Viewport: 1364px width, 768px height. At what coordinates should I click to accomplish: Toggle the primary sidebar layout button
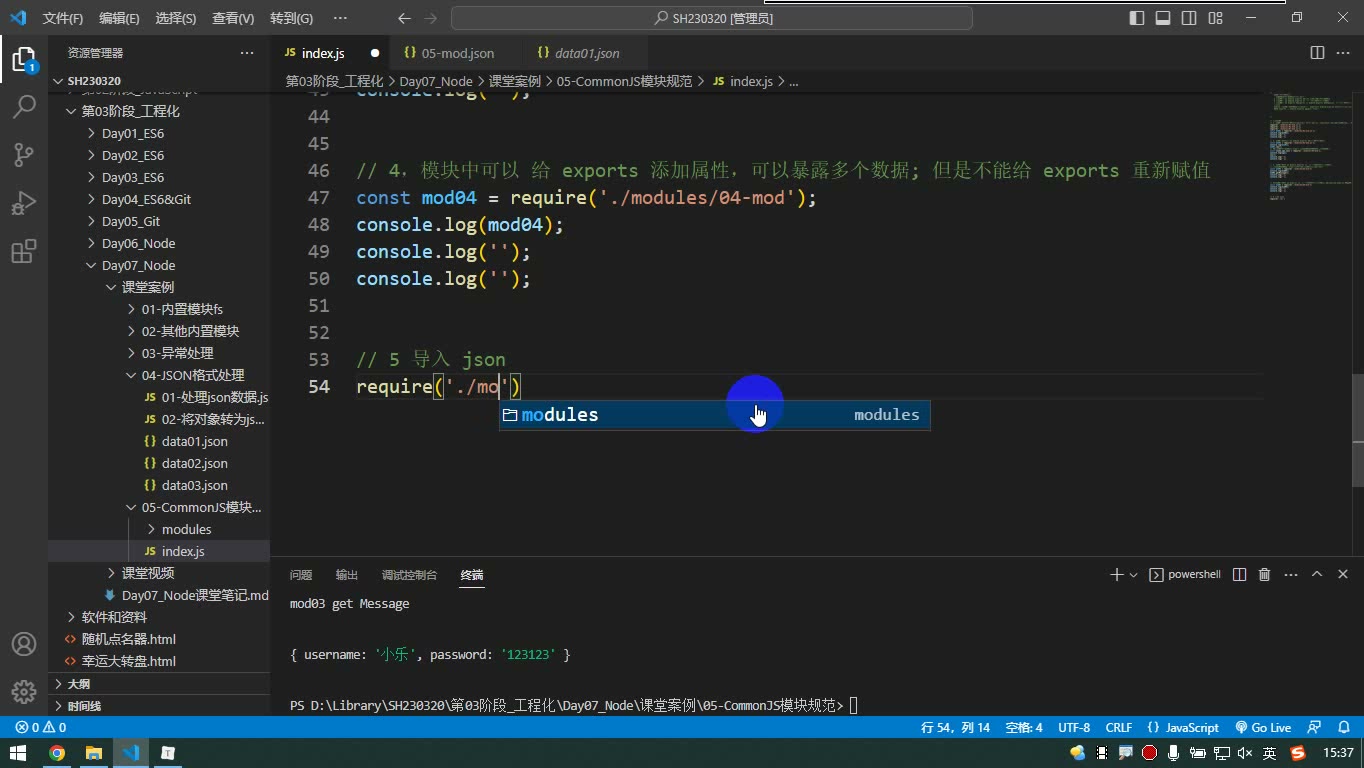(1137, 18)
